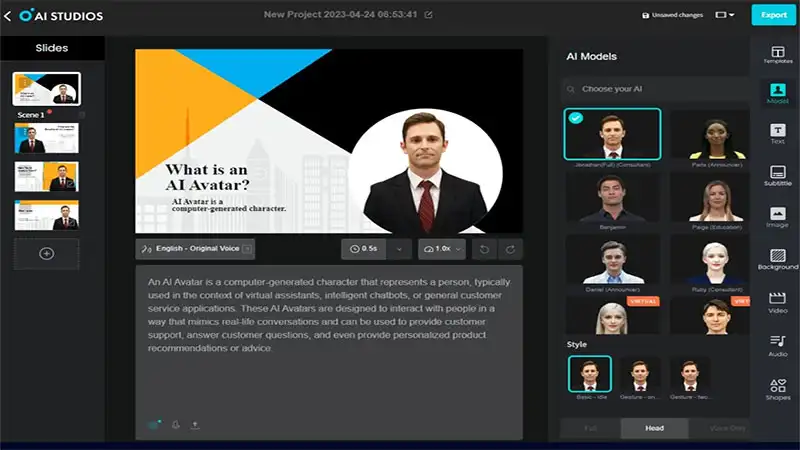Click the 0.5s pause duration button
The height and width of the screenshot is (450, 800).
(364, 249)
